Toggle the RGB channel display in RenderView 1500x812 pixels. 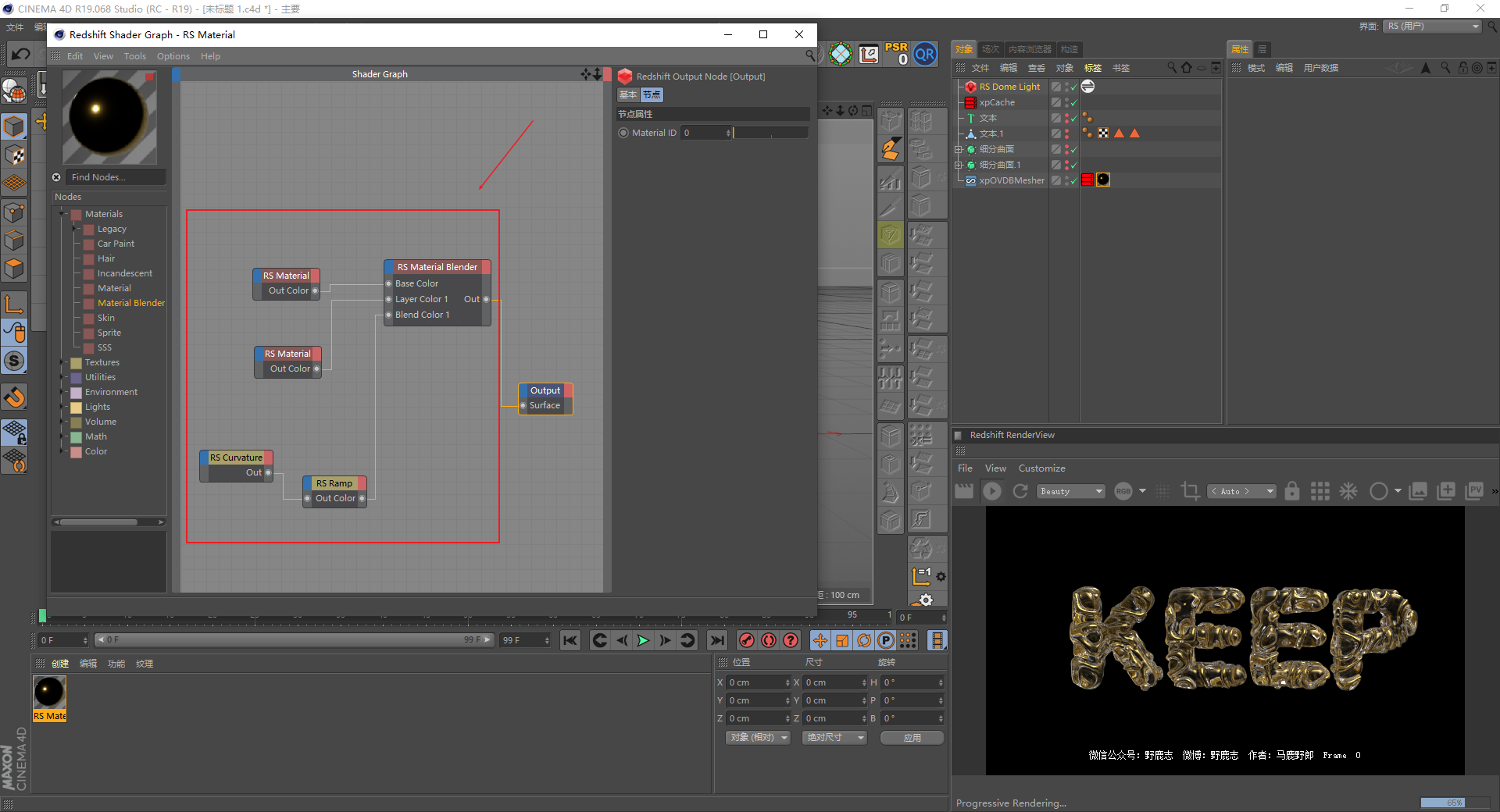tap(1123, 491)
